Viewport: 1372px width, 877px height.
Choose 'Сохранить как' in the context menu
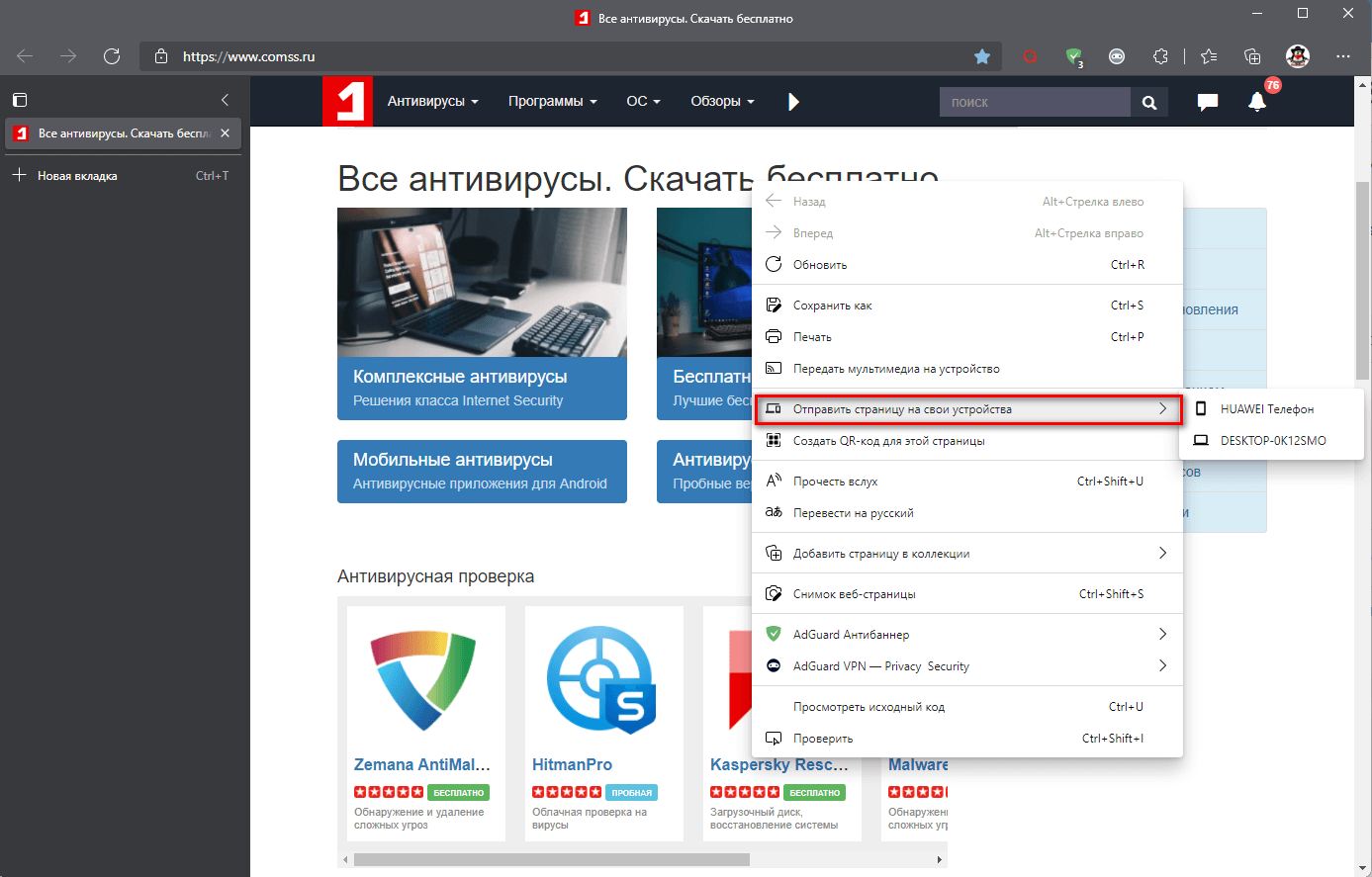click(968, 306)
